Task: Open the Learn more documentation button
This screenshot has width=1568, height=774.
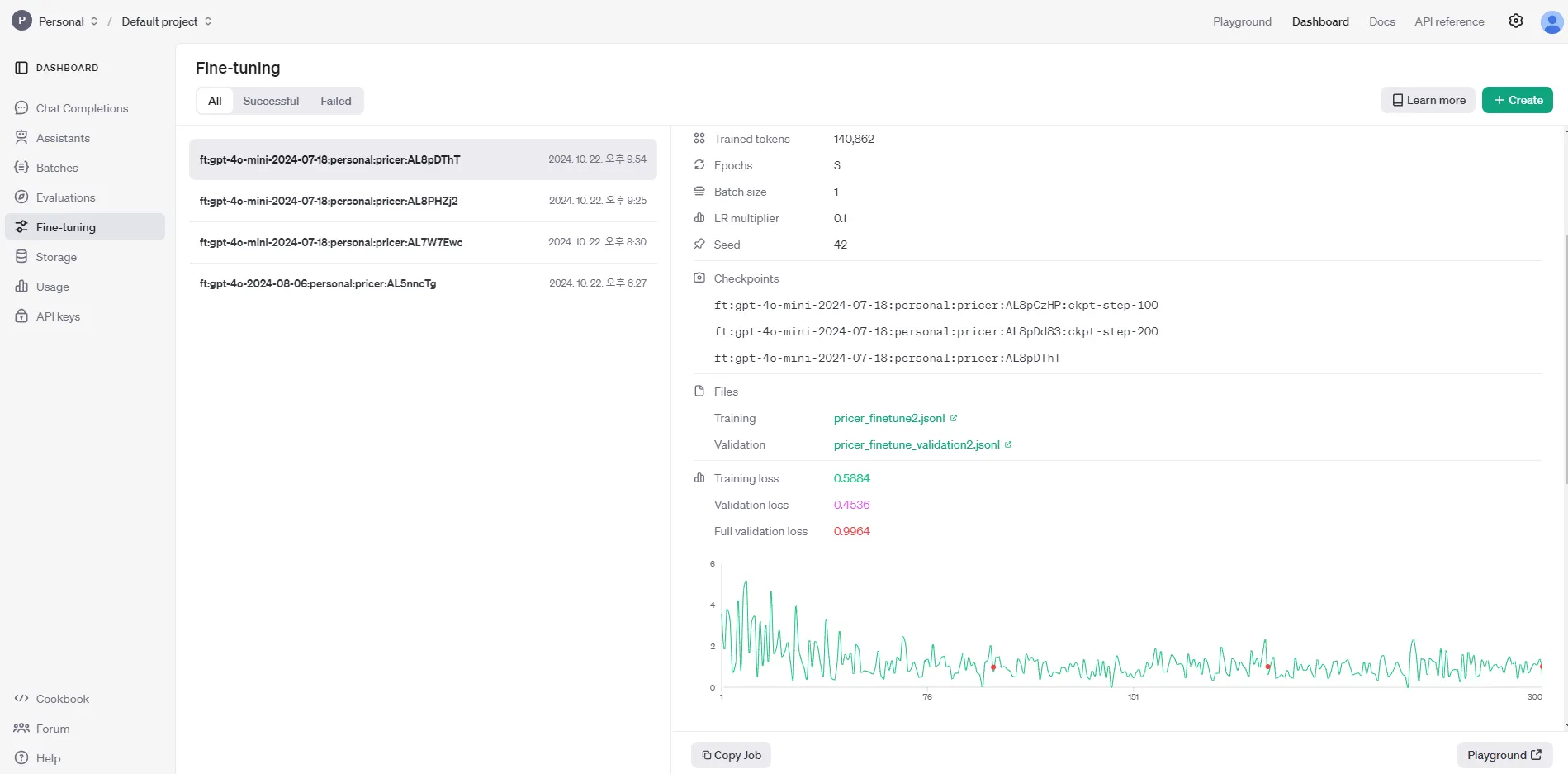Action: click(1428, 100)
